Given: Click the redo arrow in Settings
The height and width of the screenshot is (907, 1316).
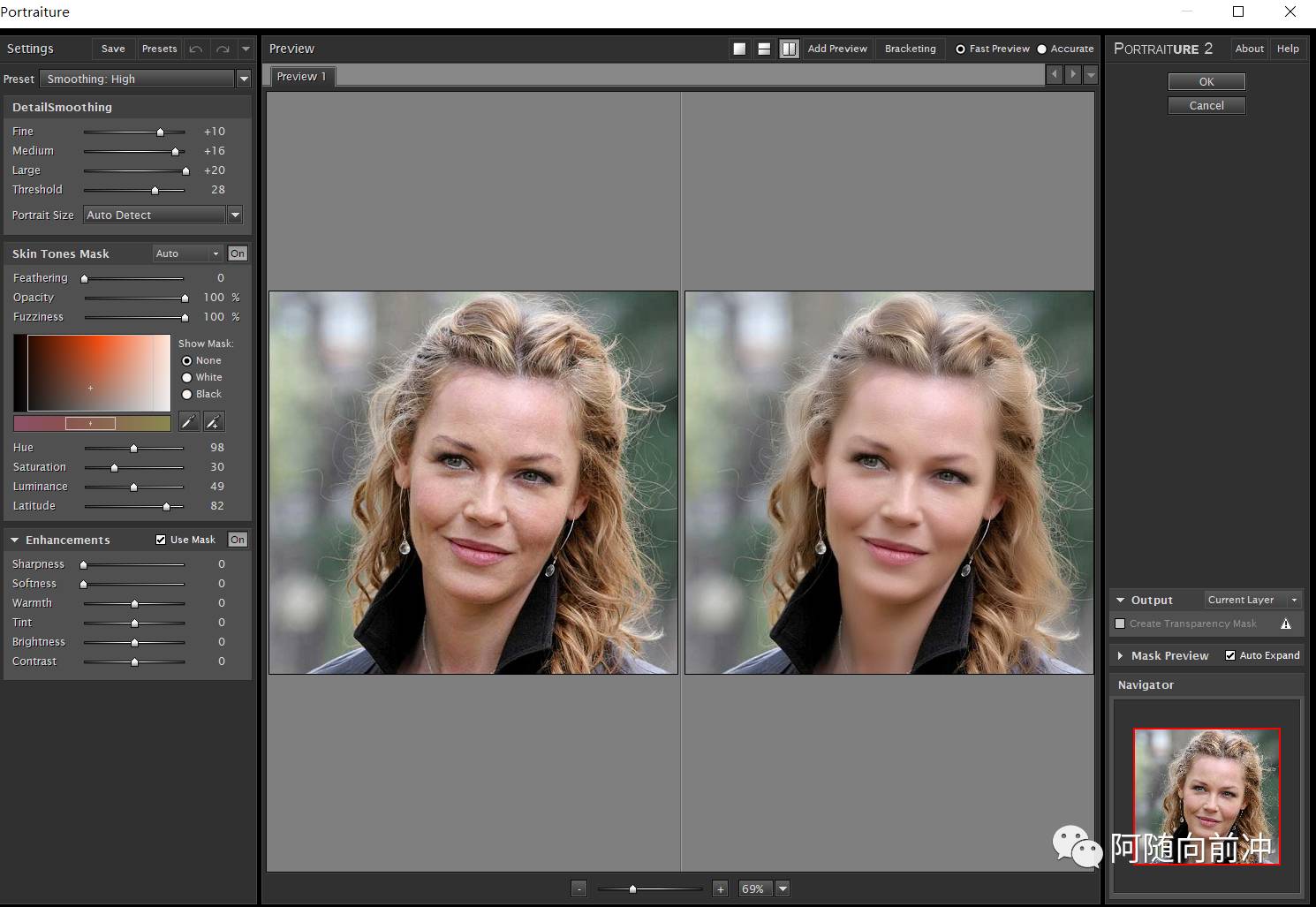Looking at the screenshot, I should pyautogui.click(x=223, y=49).
